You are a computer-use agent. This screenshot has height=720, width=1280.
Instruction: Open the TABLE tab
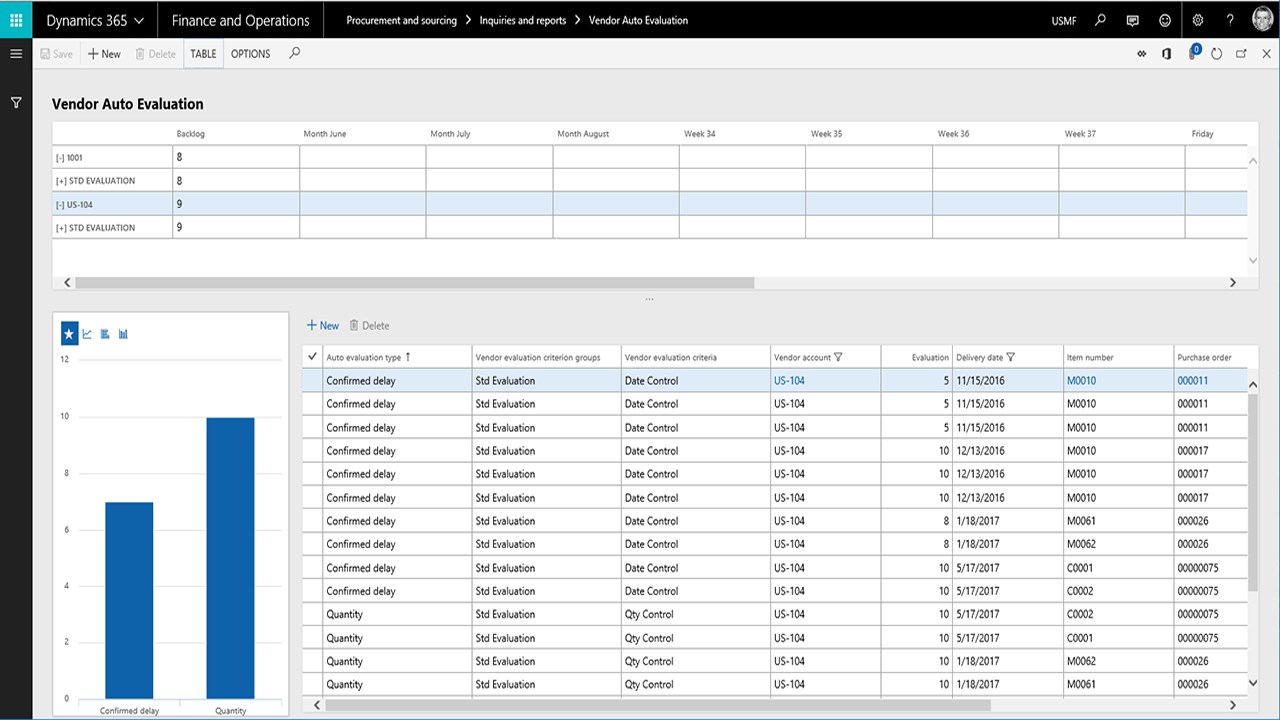(203, 54)
